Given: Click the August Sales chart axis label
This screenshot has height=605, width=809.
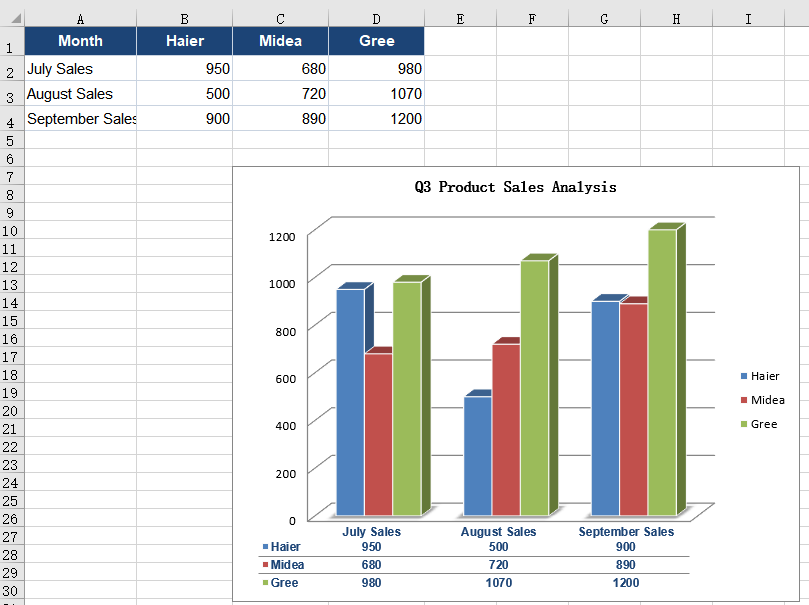Looking at the screenshot, I should 498,532.
